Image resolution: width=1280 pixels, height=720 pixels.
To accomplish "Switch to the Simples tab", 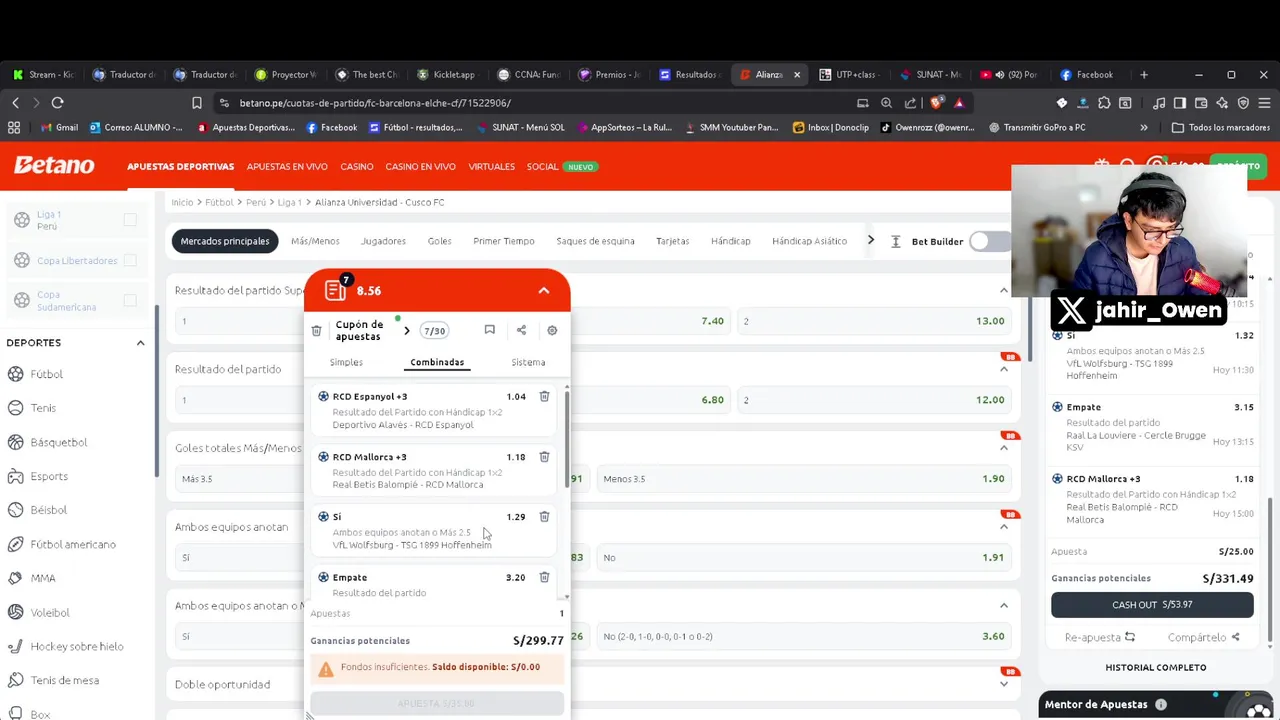I will [346, 362].
